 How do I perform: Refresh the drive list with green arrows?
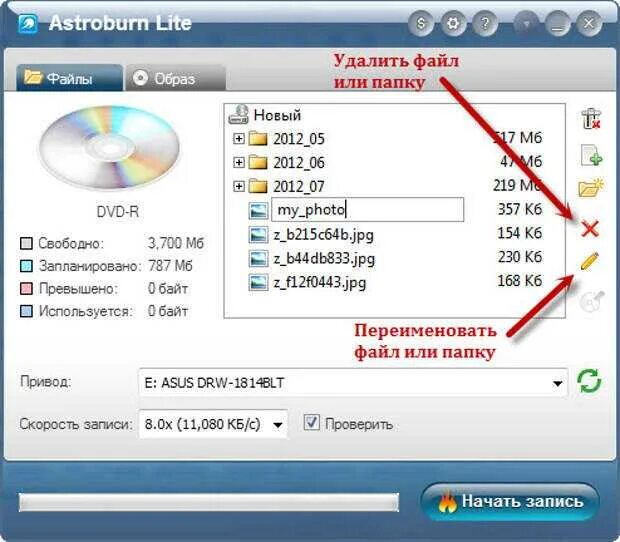tap(589, 381)
